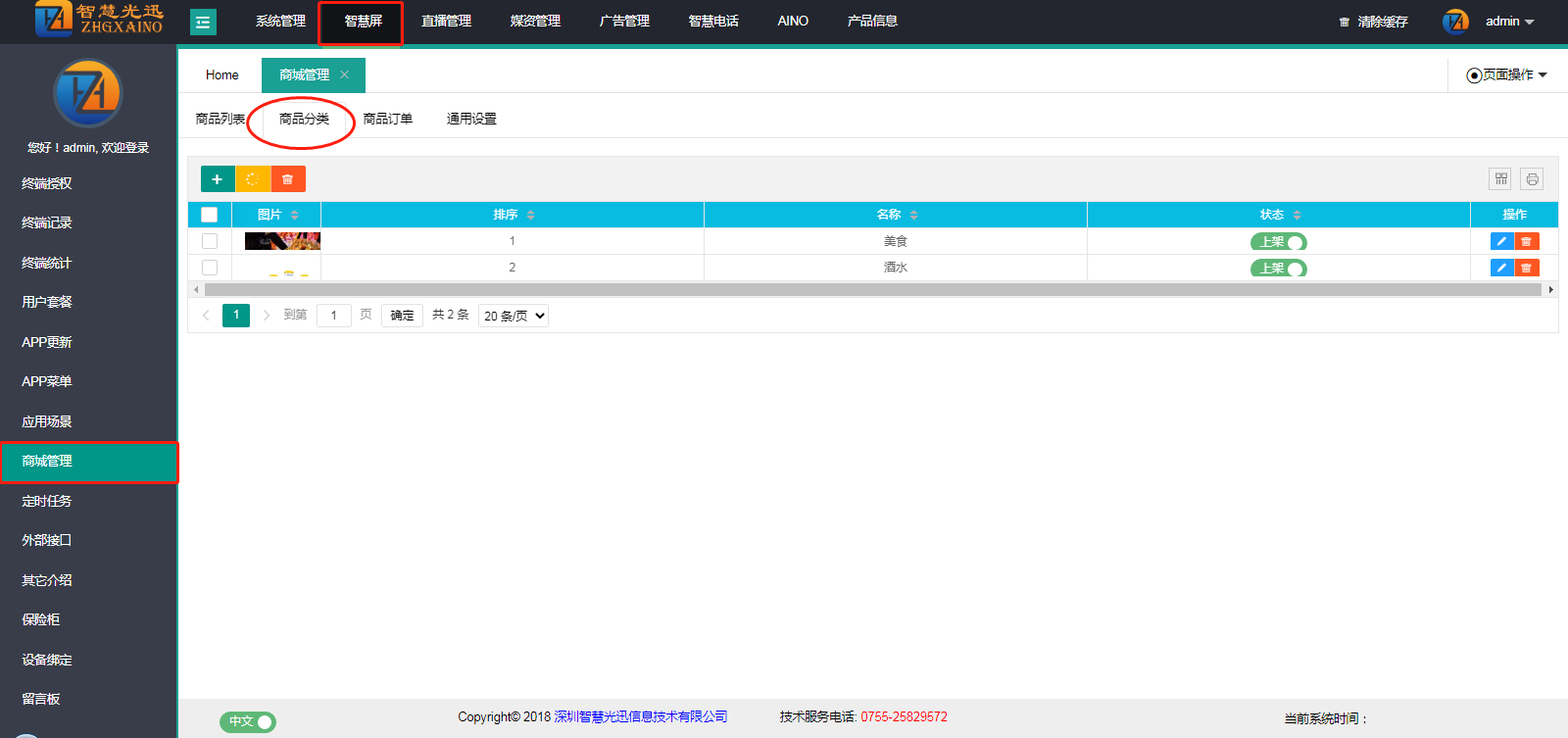Click the green add (+) button
The image size is (1568, 738).
(x=217, y=179)
